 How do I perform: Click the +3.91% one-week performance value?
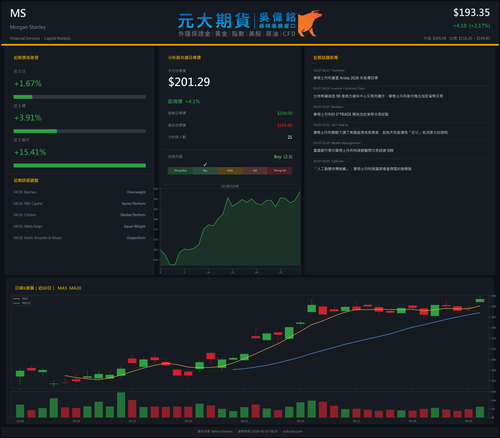28,118
